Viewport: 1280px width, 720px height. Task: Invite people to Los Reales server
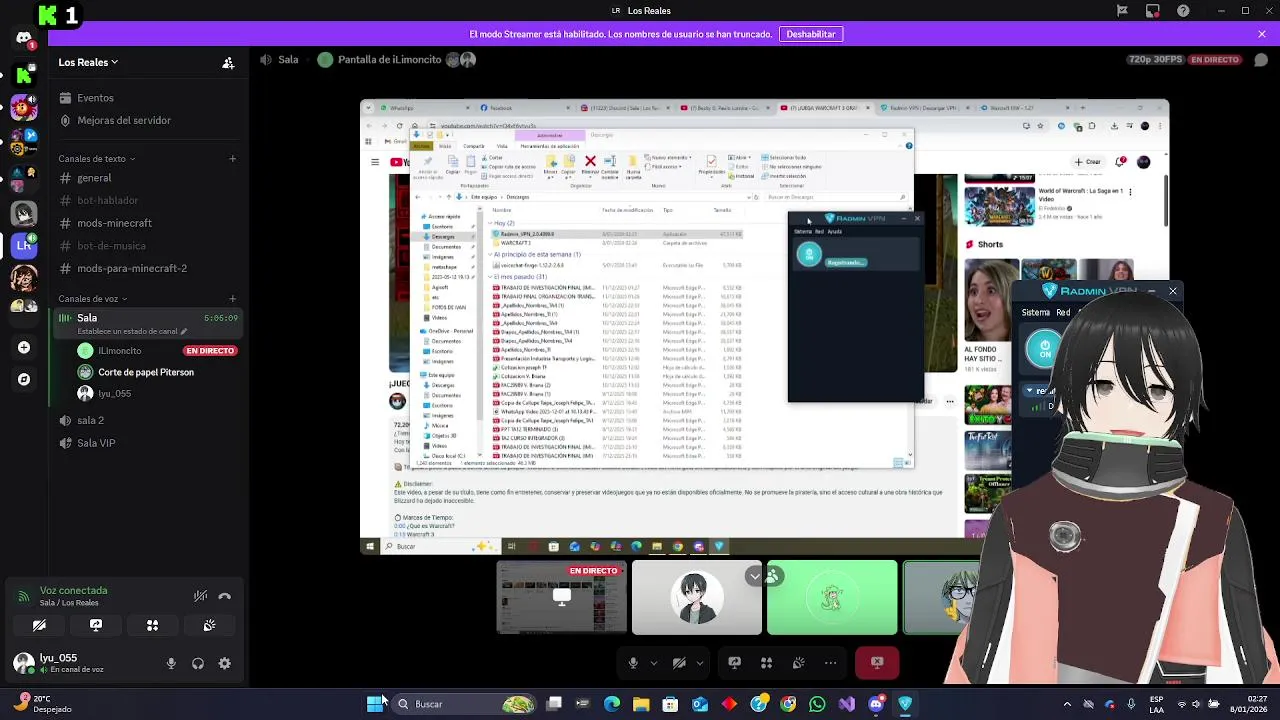228,63
